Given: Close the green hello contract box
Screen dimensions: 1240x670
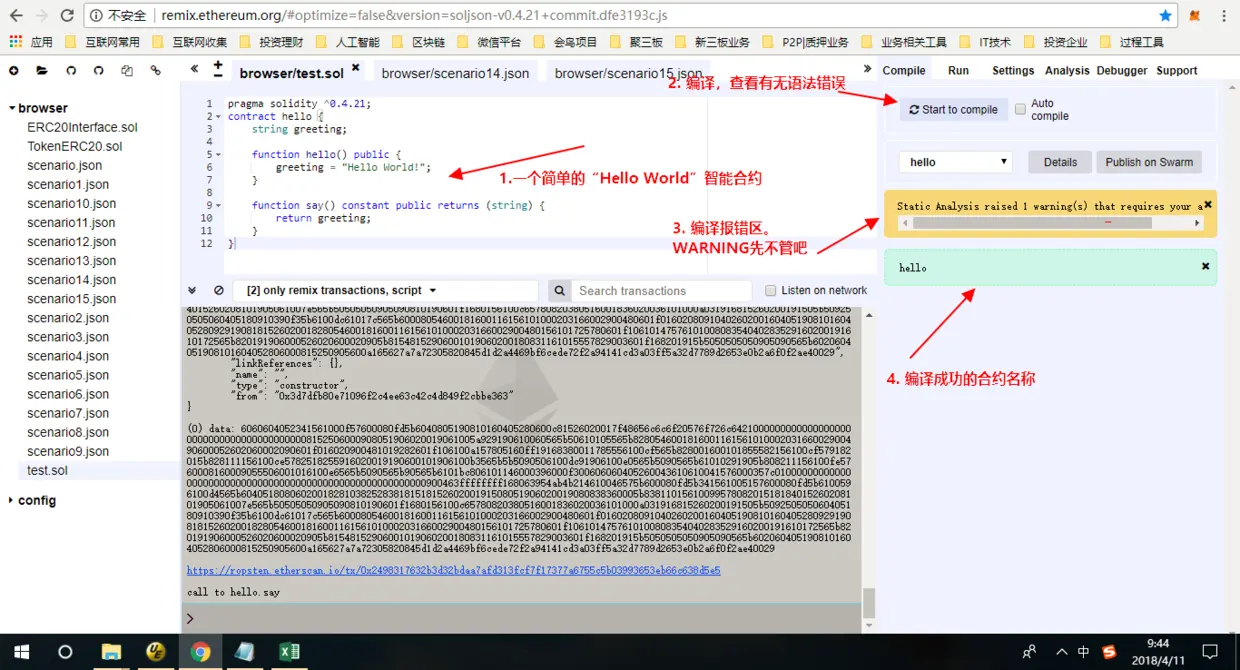Looking at the screenshot, I should (1205, 266).
